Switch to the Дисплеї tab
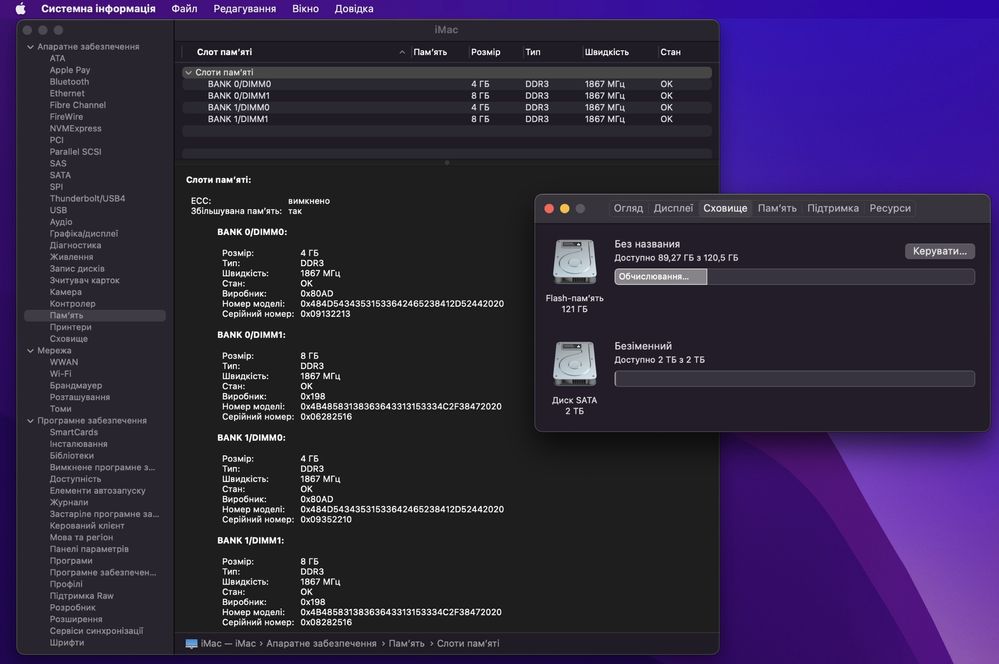The height and width of the screenshot is (664, 999). pos(673,208)
